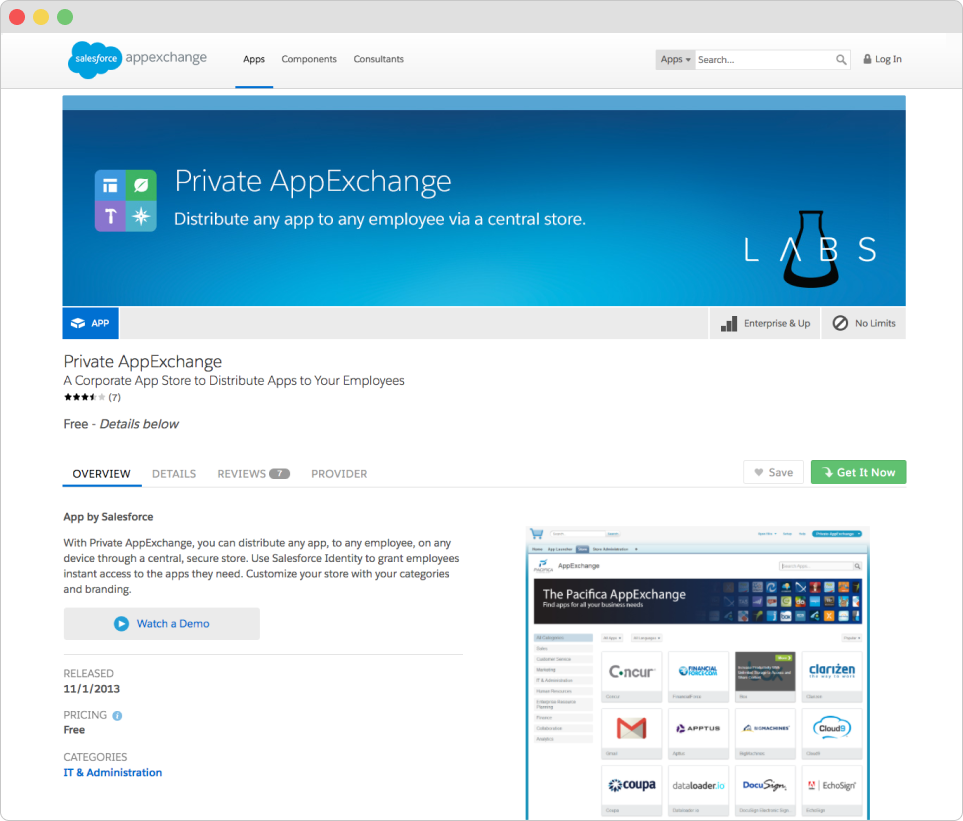Select the Overview tab
963x821 pixels.
point(101,473)
